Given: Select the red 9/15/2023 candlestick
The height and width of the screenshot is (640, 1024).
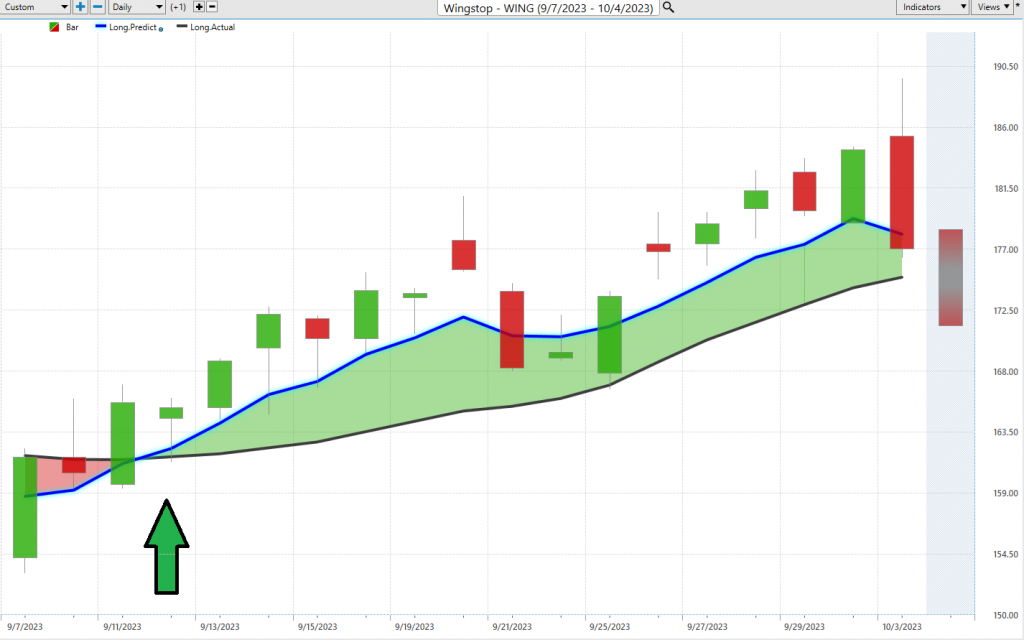Looking at the screenshot, I should [x=317, y=328].
